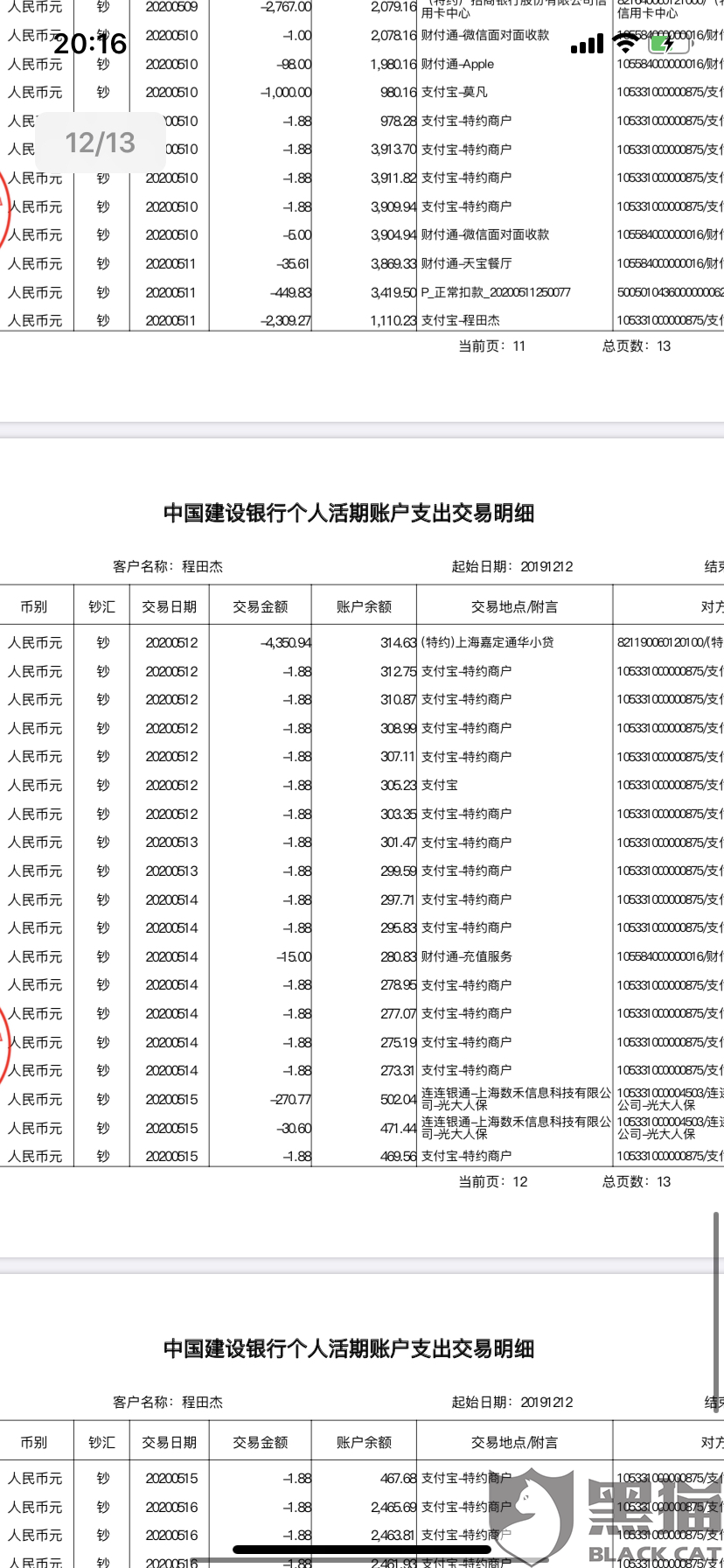Screen dimensions: 724x1568
Task: Select the -2,309.27 amount cell
Action: click(x=286, y=321)
